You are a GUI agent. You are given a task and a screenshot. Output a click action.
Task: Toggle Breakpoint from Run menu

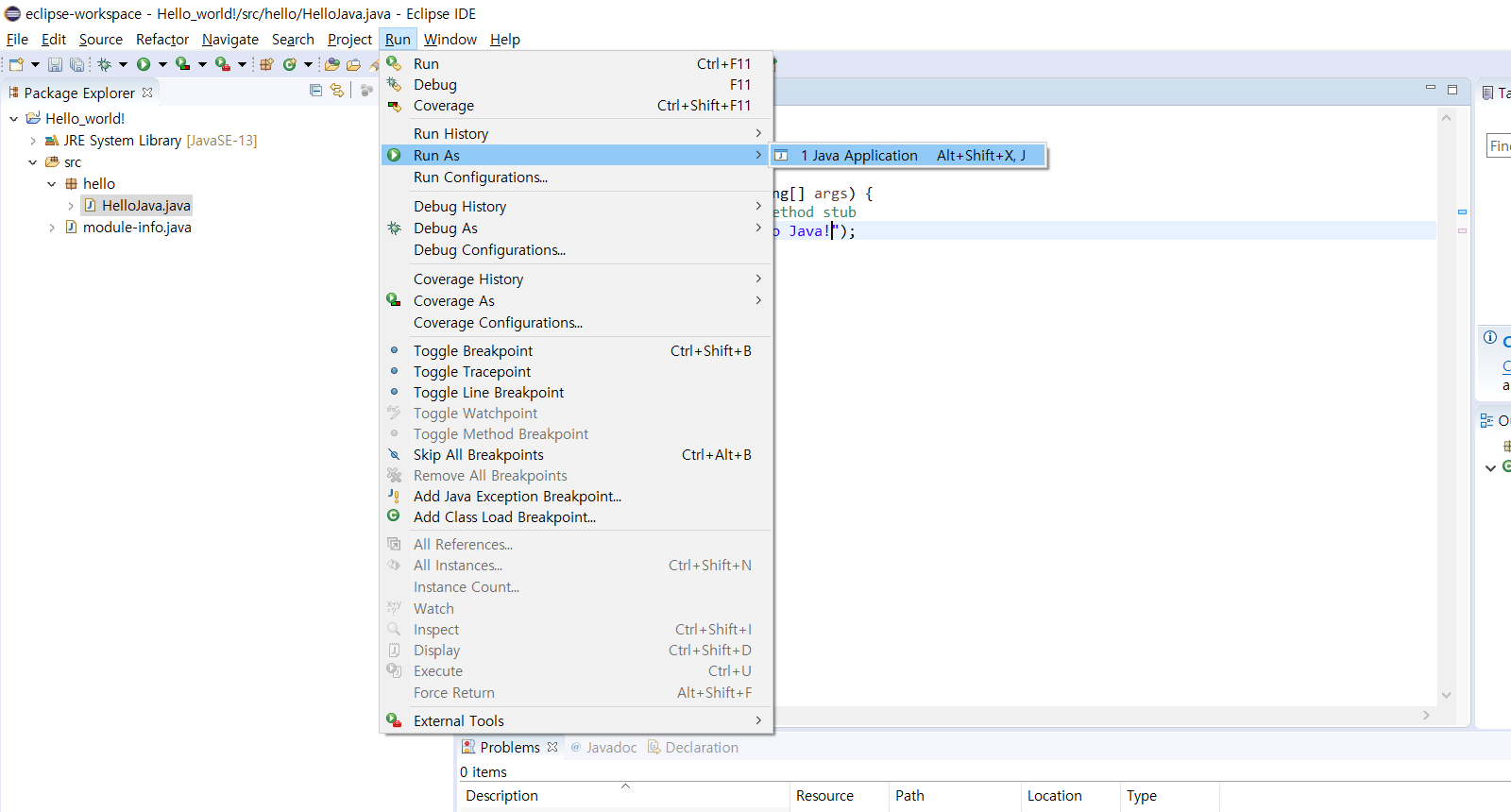[576, 351]
